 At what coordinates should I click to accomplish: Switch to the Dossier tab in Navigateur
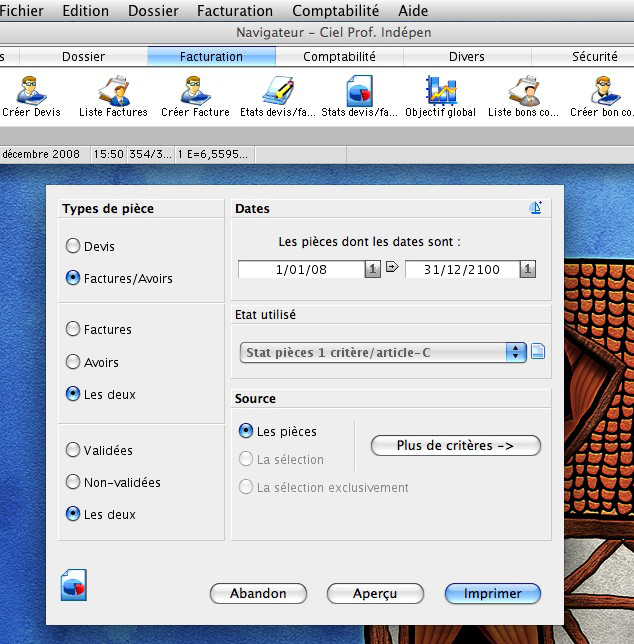83,56
